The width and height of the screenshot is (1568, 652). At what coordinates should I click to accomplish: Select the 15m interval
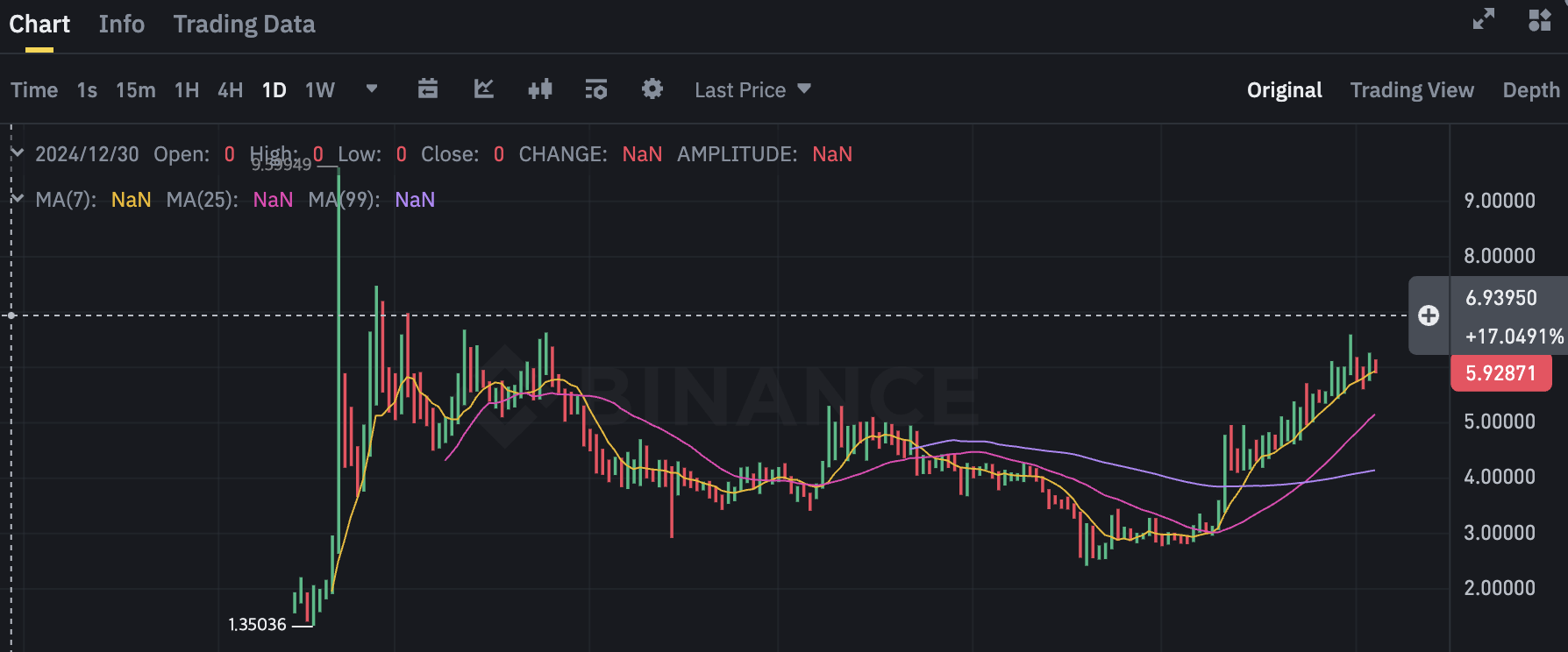coord(136,90)
